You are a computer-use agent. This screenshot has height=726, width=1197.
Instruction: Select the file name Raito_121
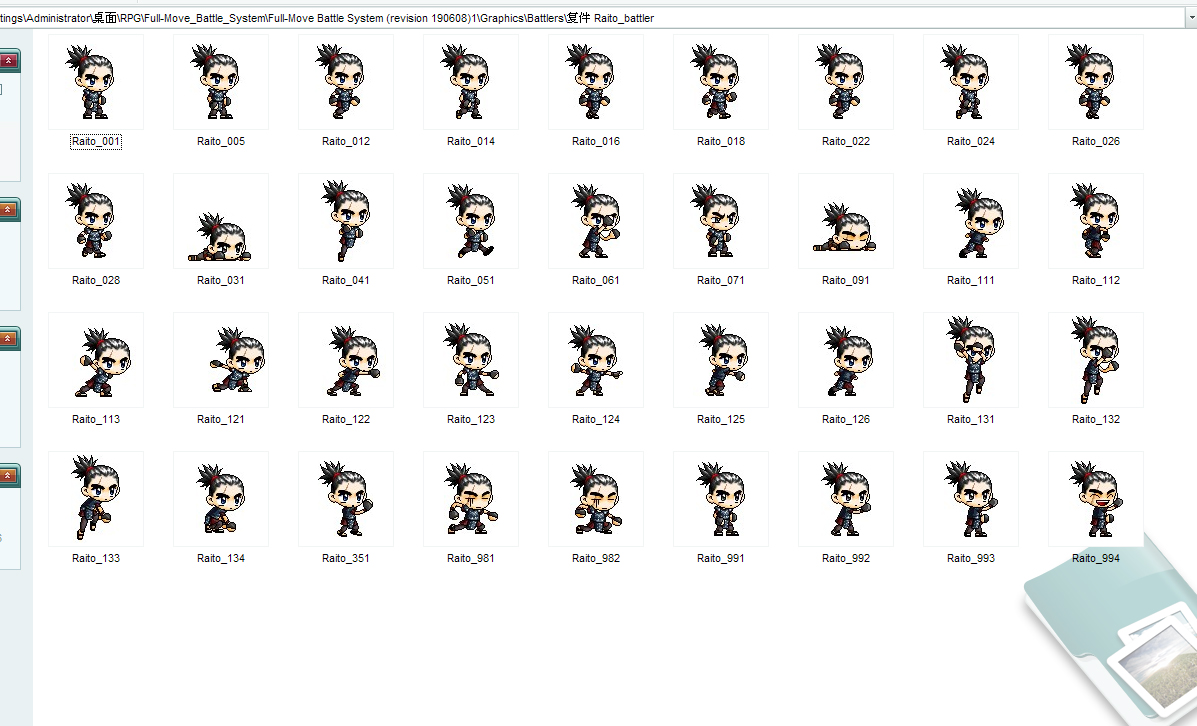point(221,419)
